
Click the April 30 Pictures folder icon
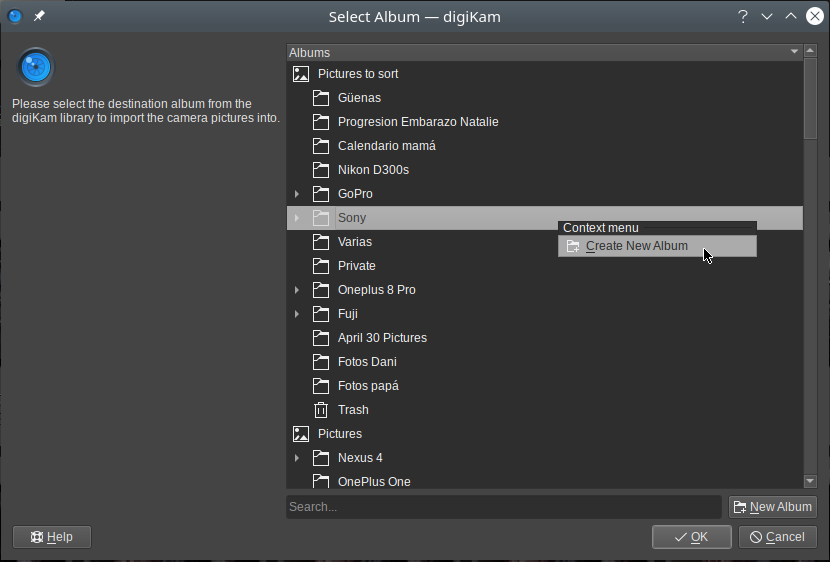[x=321, y=338]
